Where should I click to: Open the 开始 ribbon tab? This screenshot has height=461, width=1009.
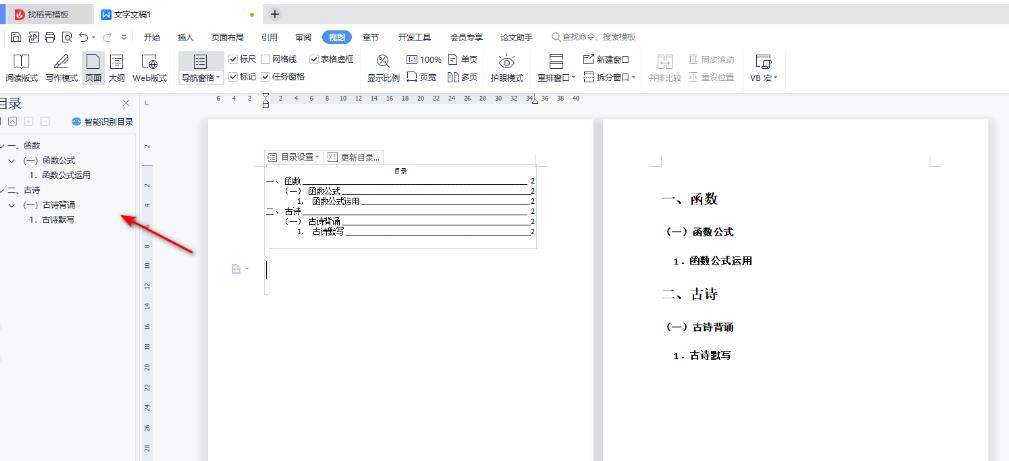(152, 37)
